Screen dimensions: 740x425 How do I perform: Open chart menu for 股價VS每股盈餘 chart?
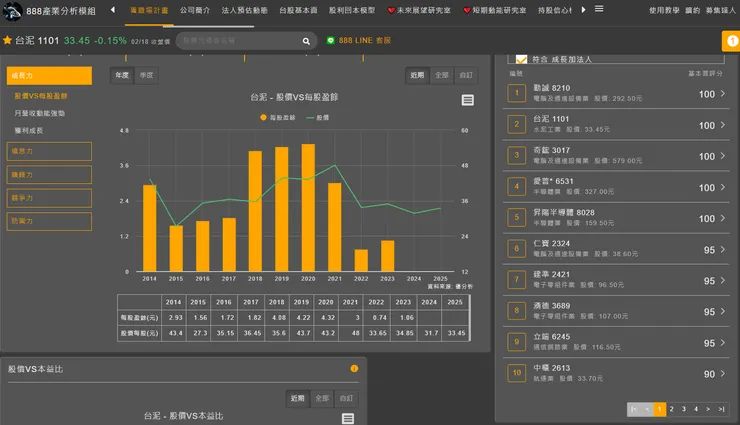(x=468, y=100)
